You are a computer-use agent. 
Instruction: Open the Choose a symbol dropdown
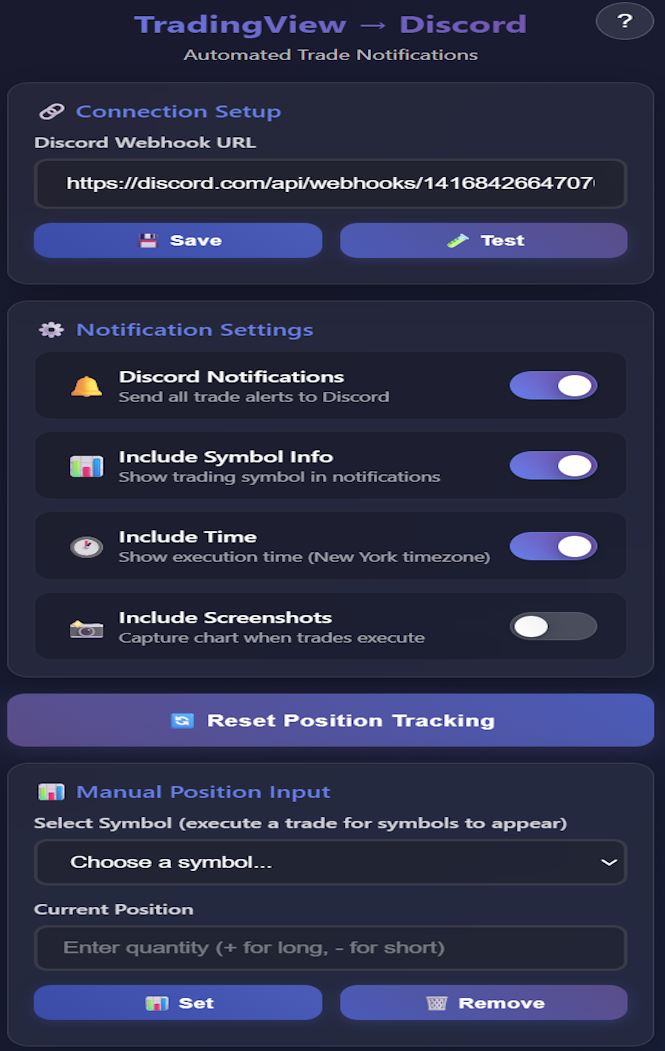tap(330, 862)
